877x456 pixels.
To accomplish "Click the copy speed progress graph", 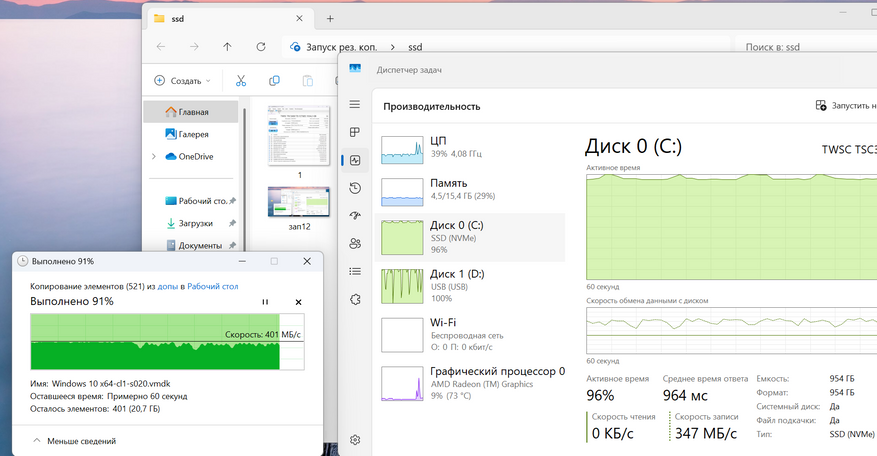I will point(167,342).
